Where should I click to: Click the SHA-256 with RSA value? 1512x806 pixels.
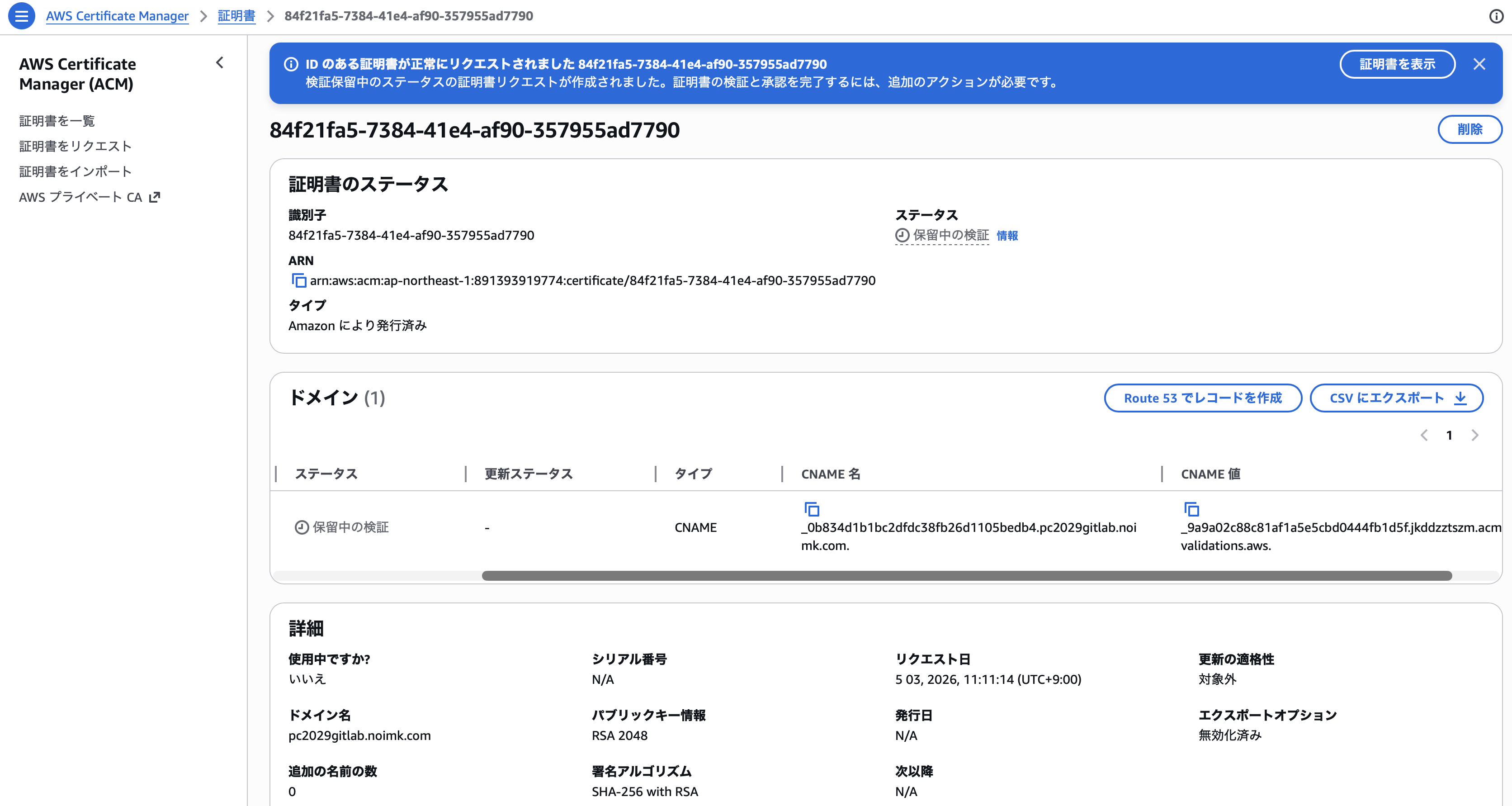click(x=644, y=792)
